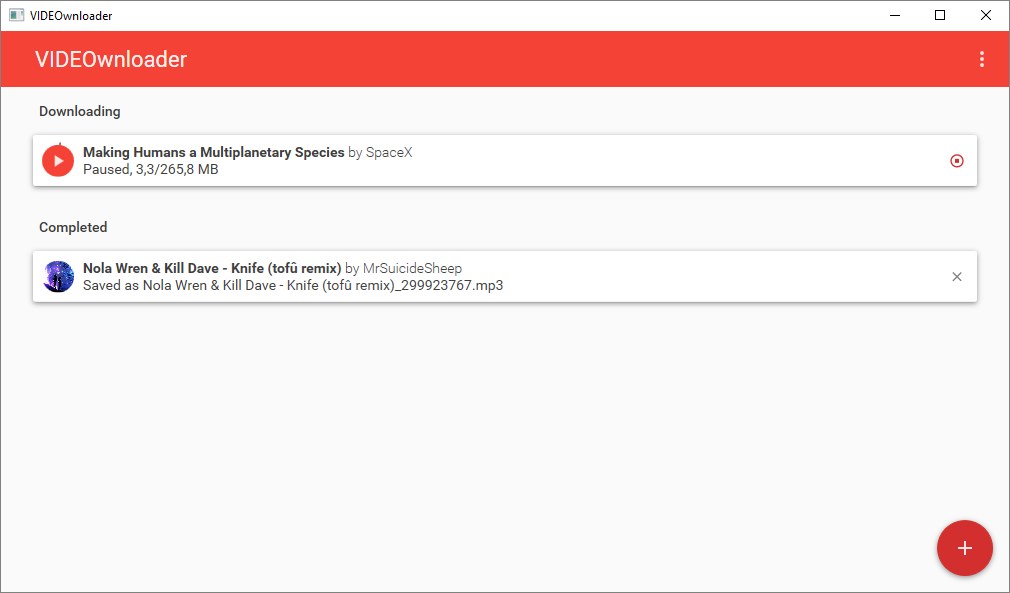The image size is (1010, 593).
Task: Click the MrSuicideSheep track thumbnail
Action: pos(58,276)
